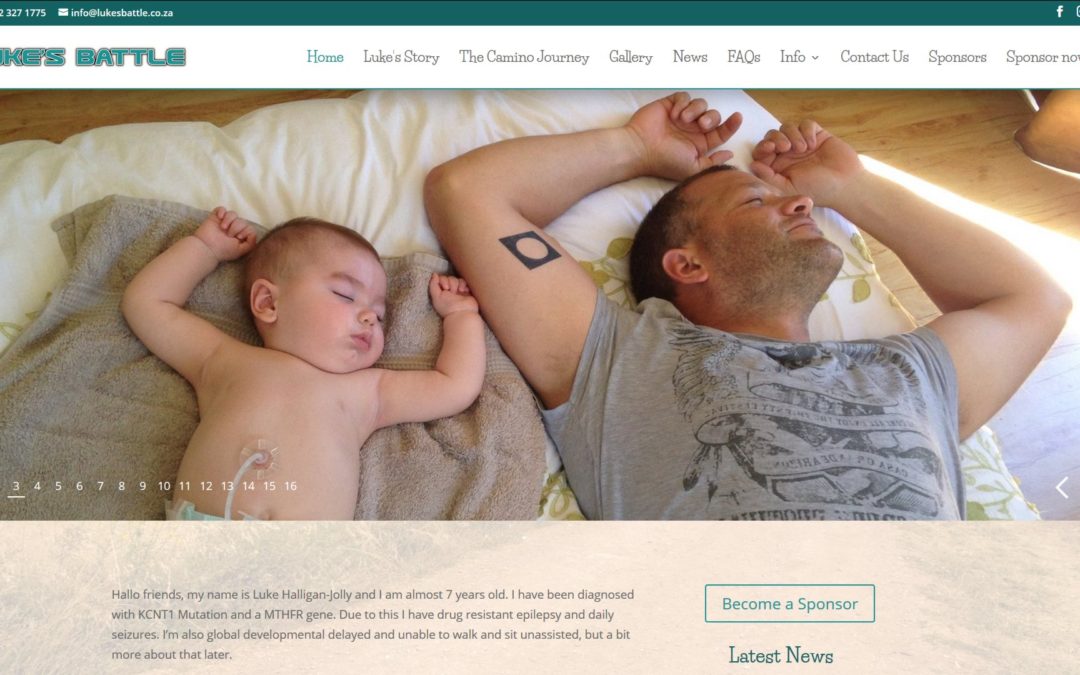1080x675 pixels.
Task: Select the News menu item
Action: click(x=690, y=57)
